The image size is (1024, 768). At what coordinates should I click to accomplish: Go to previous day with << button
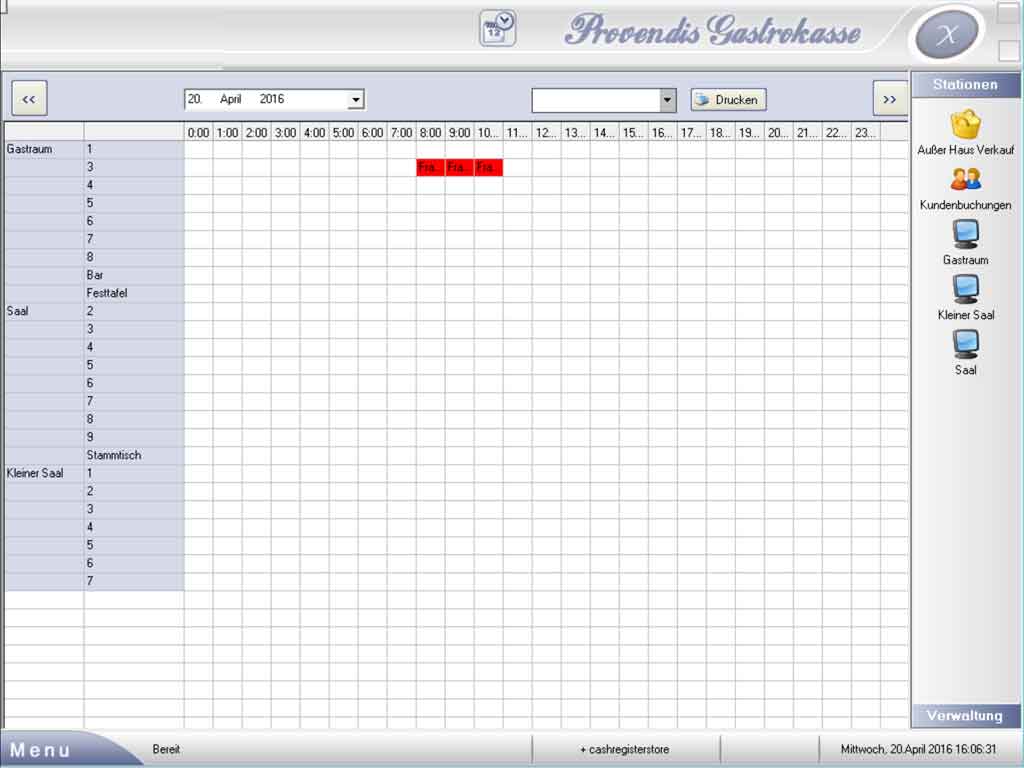tap(29, 99)
